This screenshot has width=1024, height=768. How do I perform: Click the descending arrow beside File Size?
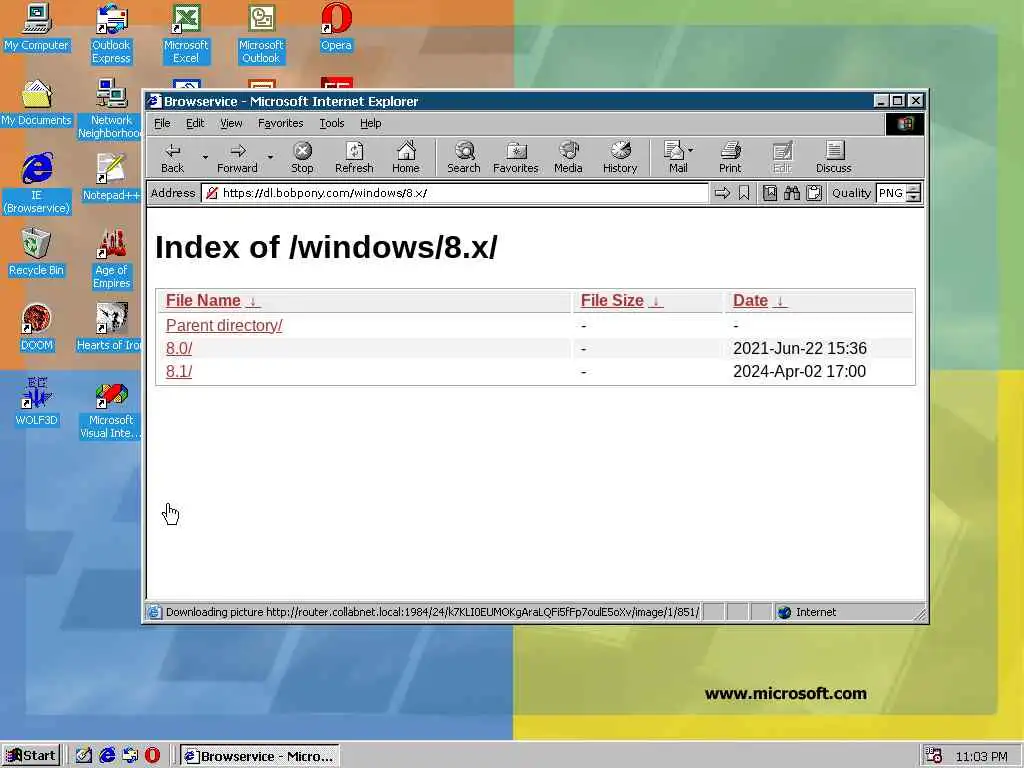click(x=656, y=301)
